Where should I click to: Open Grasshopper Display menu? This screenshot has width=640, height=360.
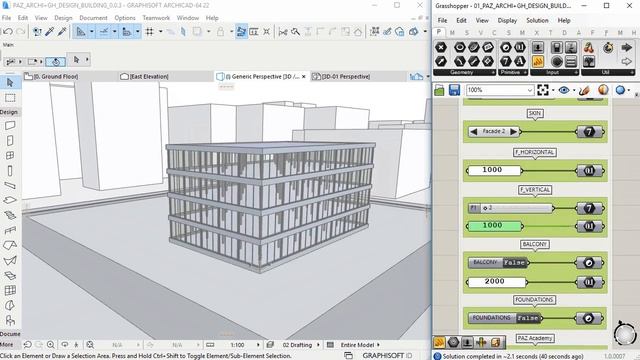coord(507,20)
